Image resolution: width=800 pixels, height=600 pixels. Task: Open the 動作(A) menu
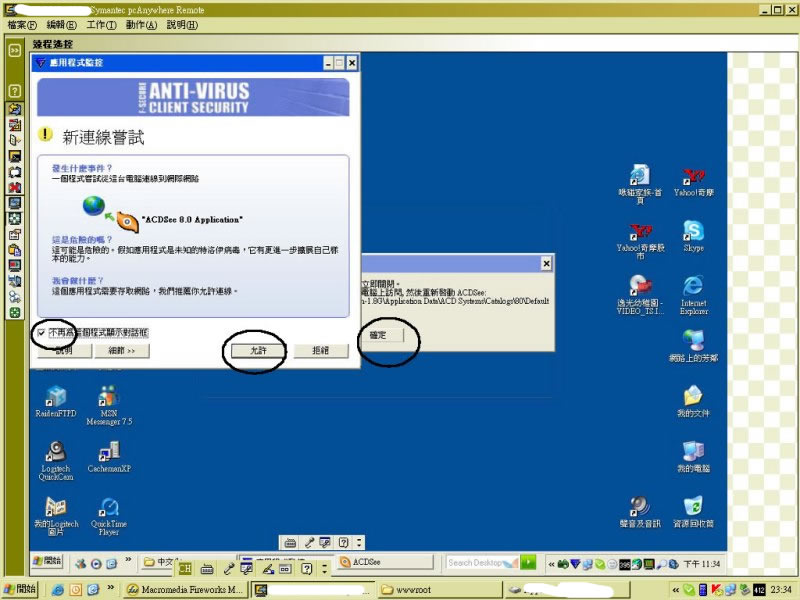pos(141,24)
